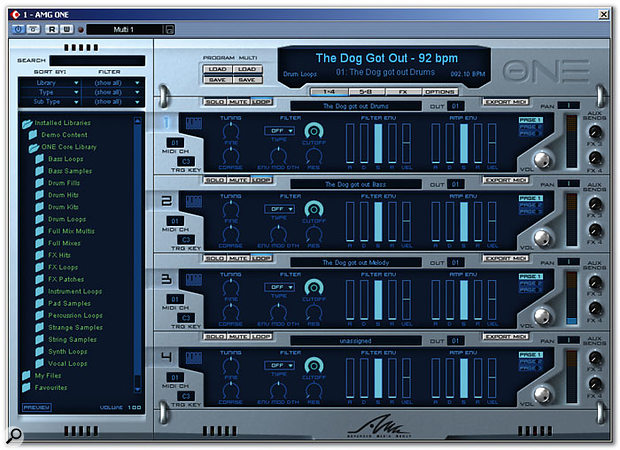The image size is (620, 450).
Task: Click the keyboard icon in slot 4
Action: click(x=193, y=359)
